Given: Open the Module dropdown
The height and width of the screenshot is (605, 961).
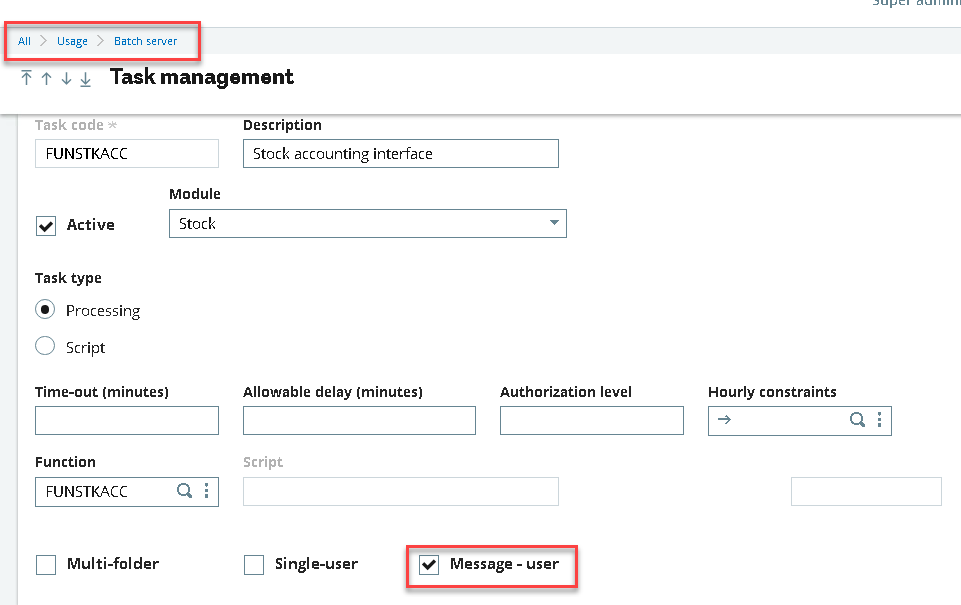Looking at the screenshot, I should tap(554, 223).
